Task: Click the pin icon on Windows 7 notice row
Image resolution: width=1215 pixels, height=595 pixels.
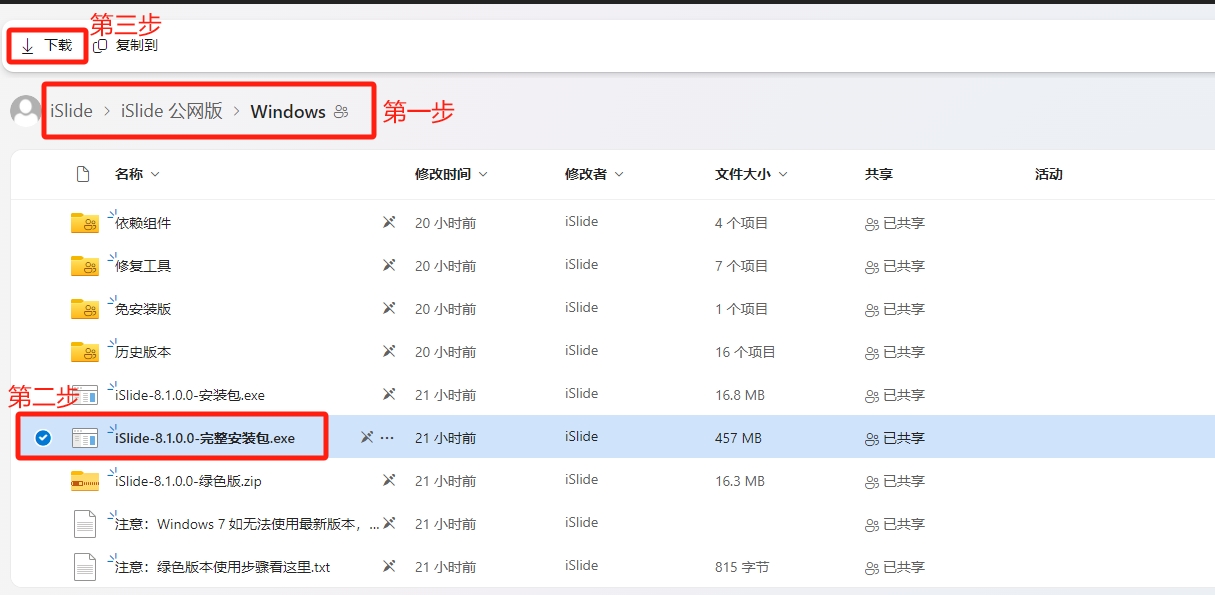Action: 389,524
